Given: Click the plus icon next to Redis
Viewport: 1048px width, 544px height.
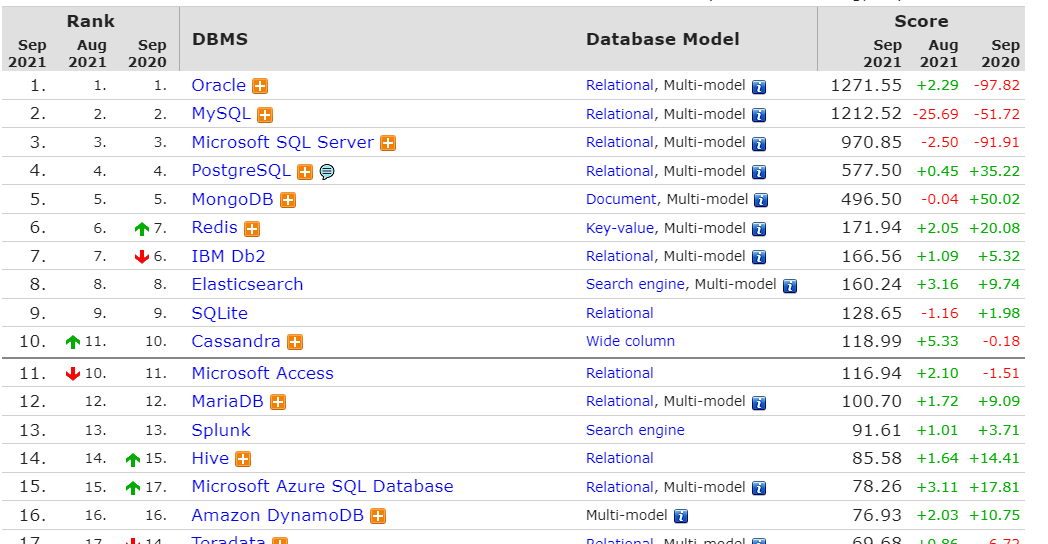Looking at the screenshot, I should pos(252,229).
